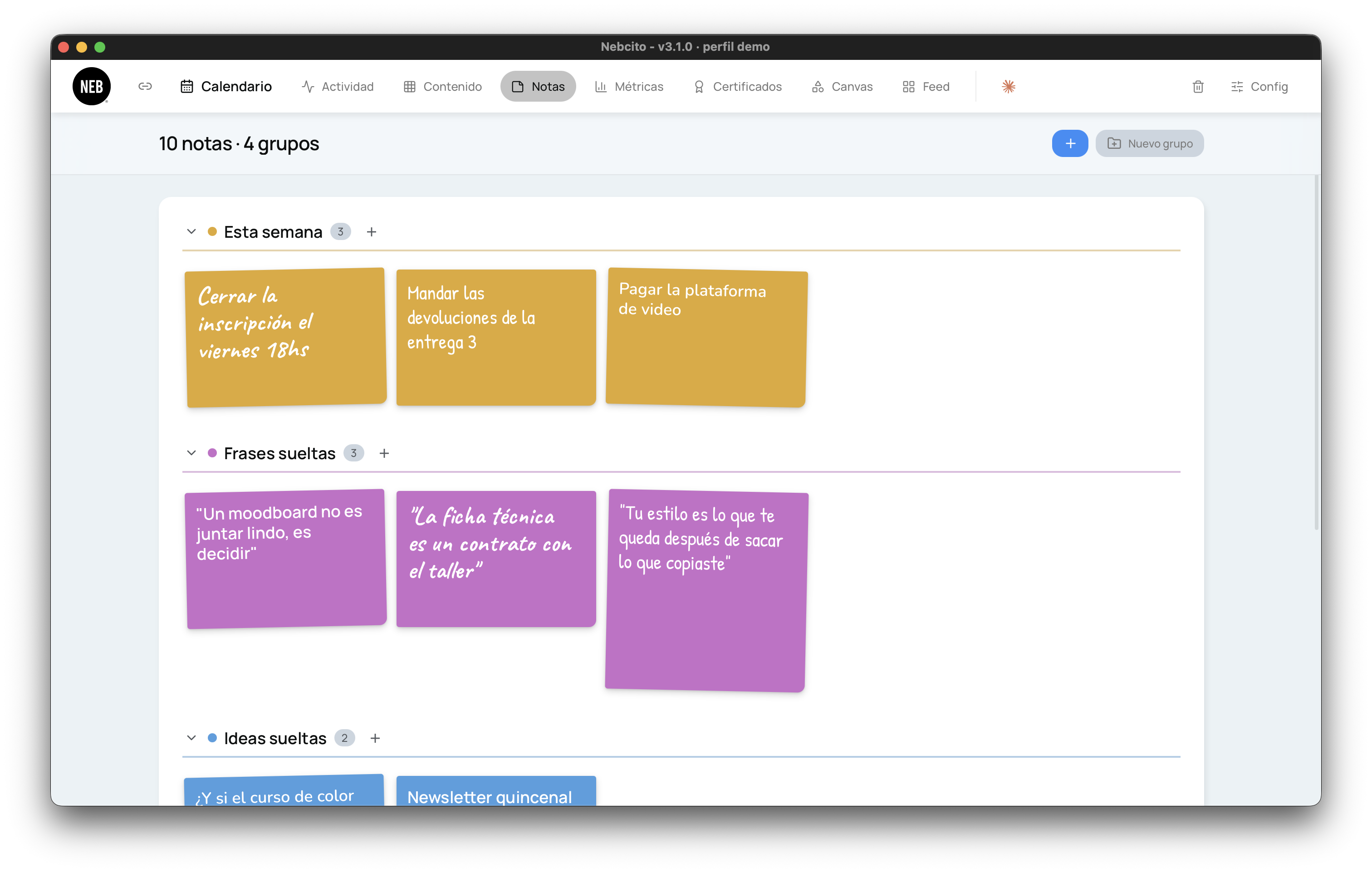Click the vertical scrollbar
The width and height of the screenshot is (1372, 873).
1316,353
